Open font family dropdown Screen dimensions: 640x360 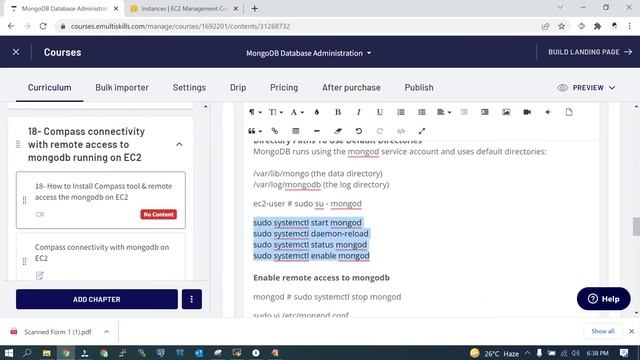[297, 112]
